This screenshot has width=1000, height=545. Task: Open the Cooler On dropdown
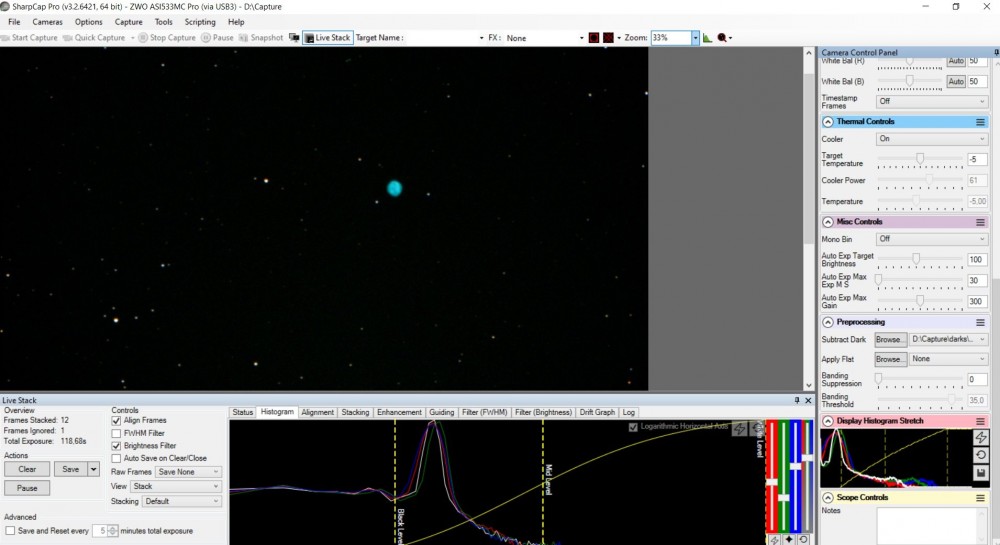[x=932, y=139]
